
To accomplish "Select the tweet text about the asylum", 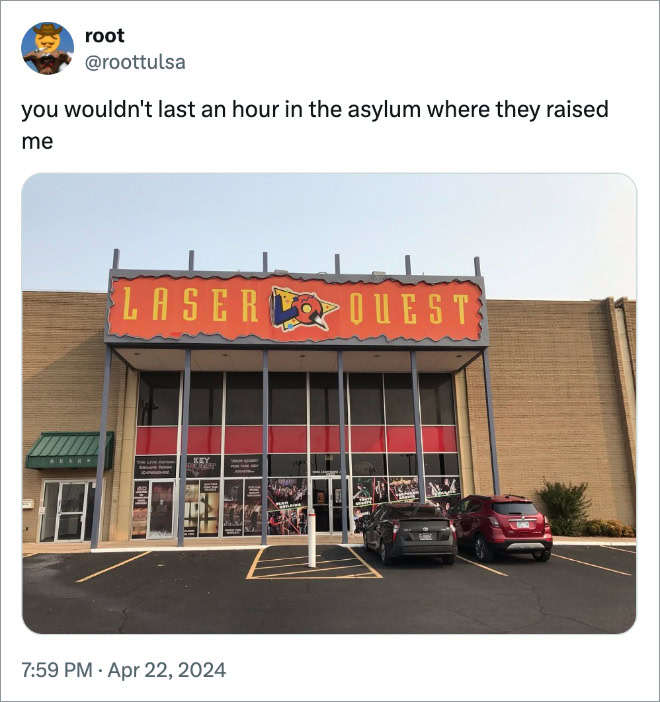I will point(315,125).
